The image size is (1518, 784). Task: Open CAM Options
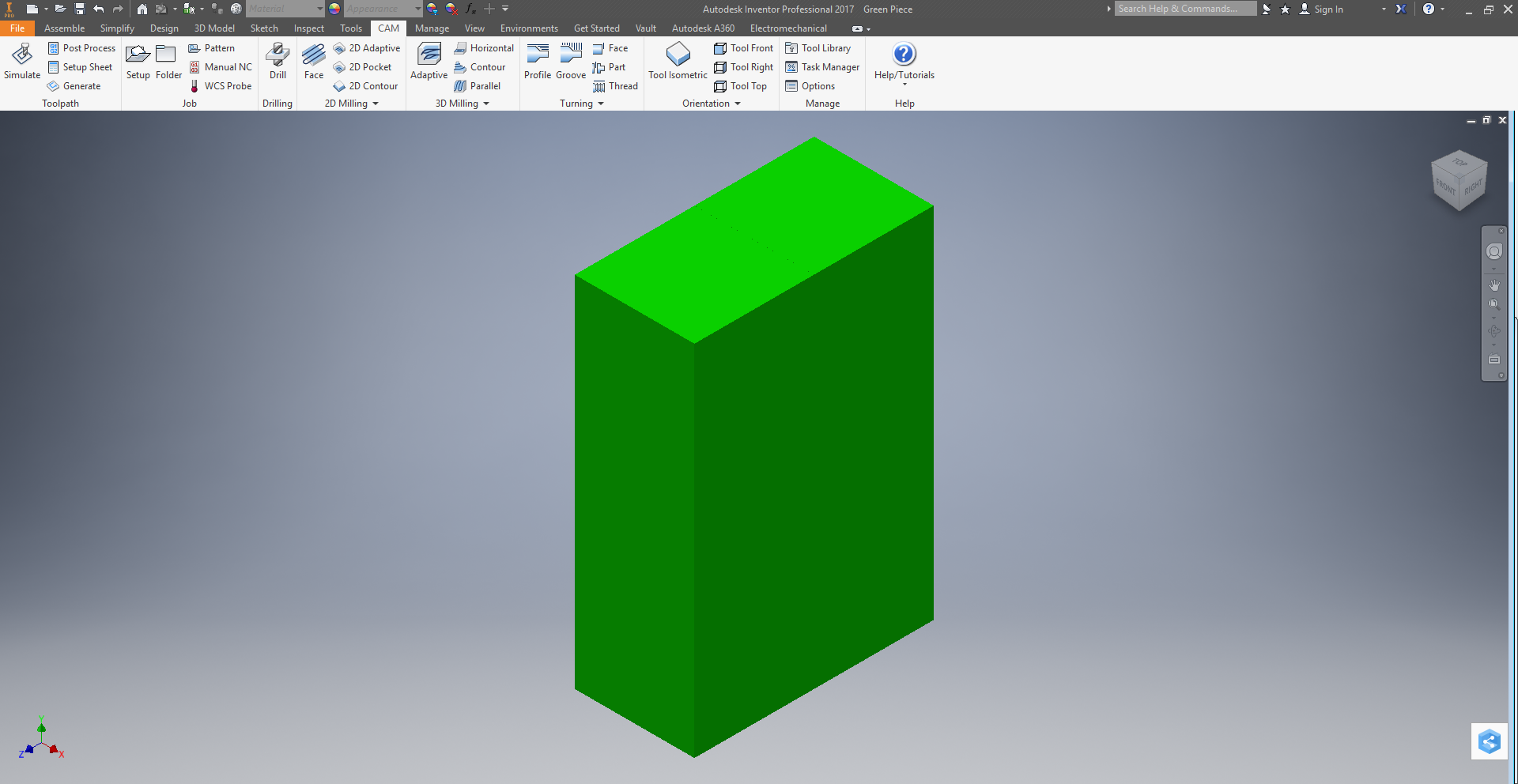coord(810,86)
